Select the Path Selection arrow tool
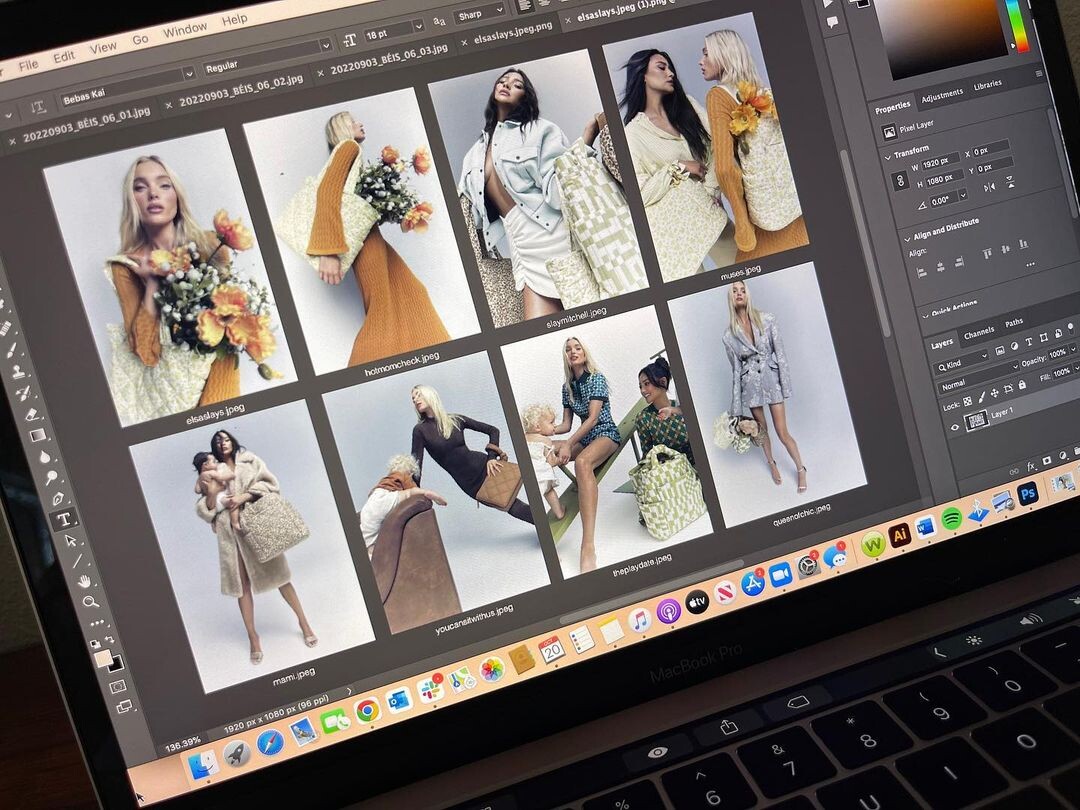The image size is (1080, 810). click(70, 540)
